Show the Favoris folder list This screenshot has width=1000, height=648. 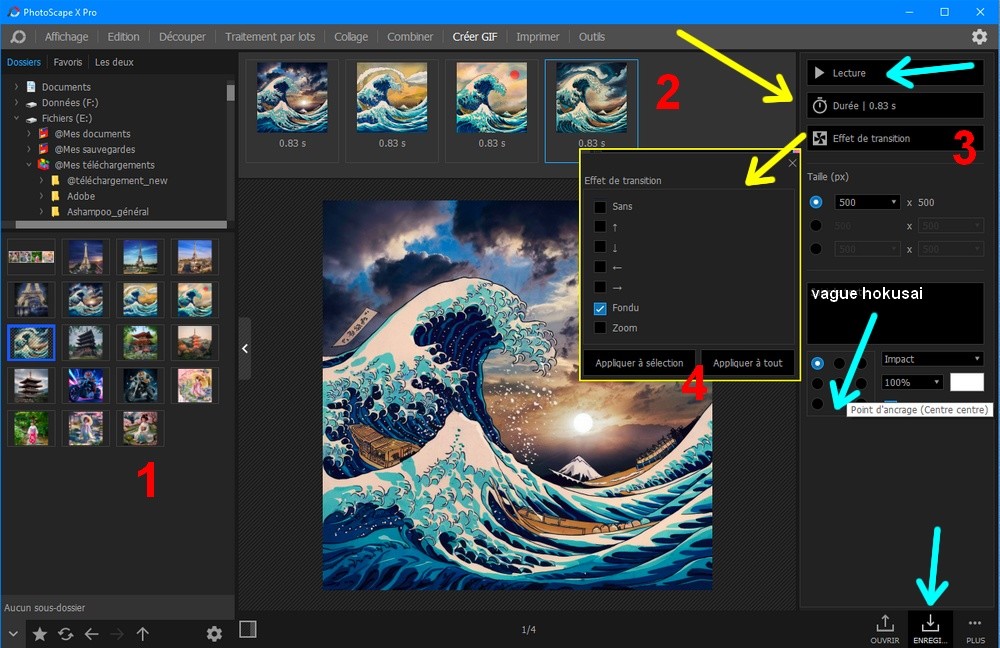[68, 62]
